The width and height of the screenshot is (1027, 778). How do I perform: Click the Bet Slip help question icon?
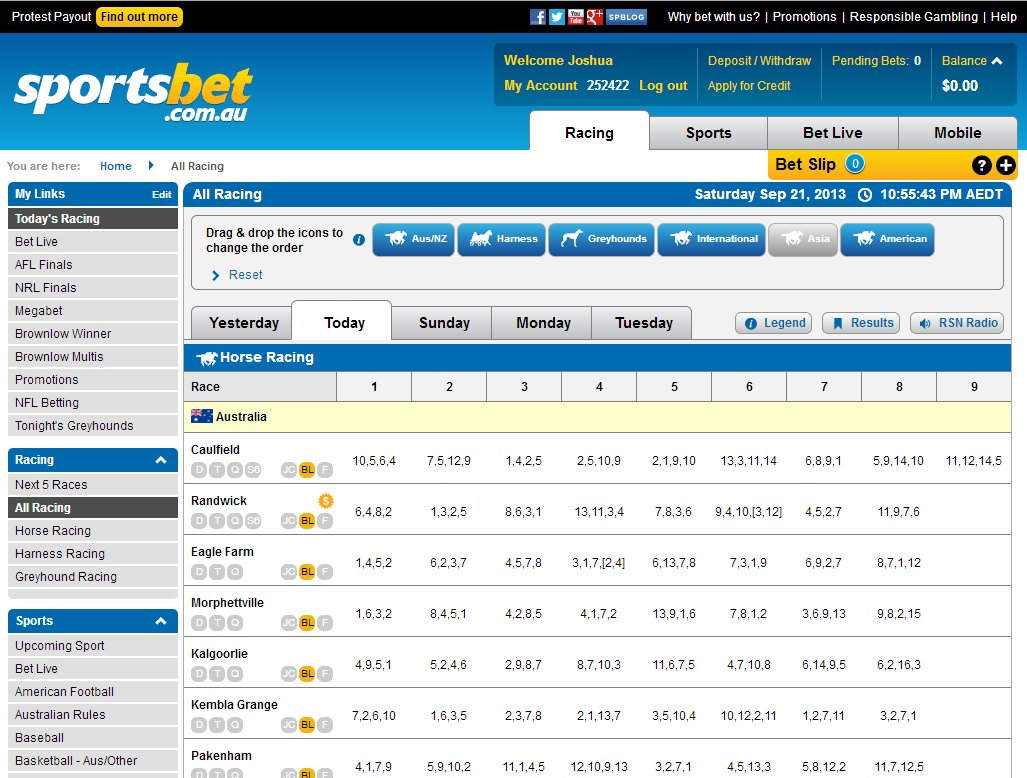point(981,166)
